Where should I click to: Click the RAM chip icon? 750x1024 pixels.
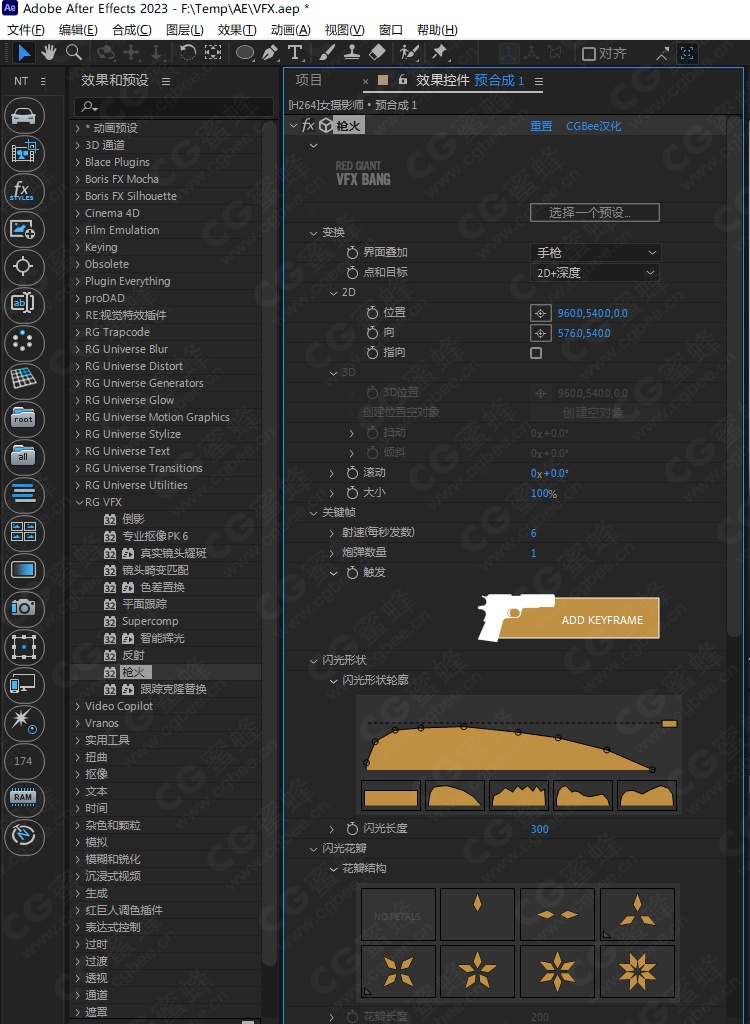(24, 797)
